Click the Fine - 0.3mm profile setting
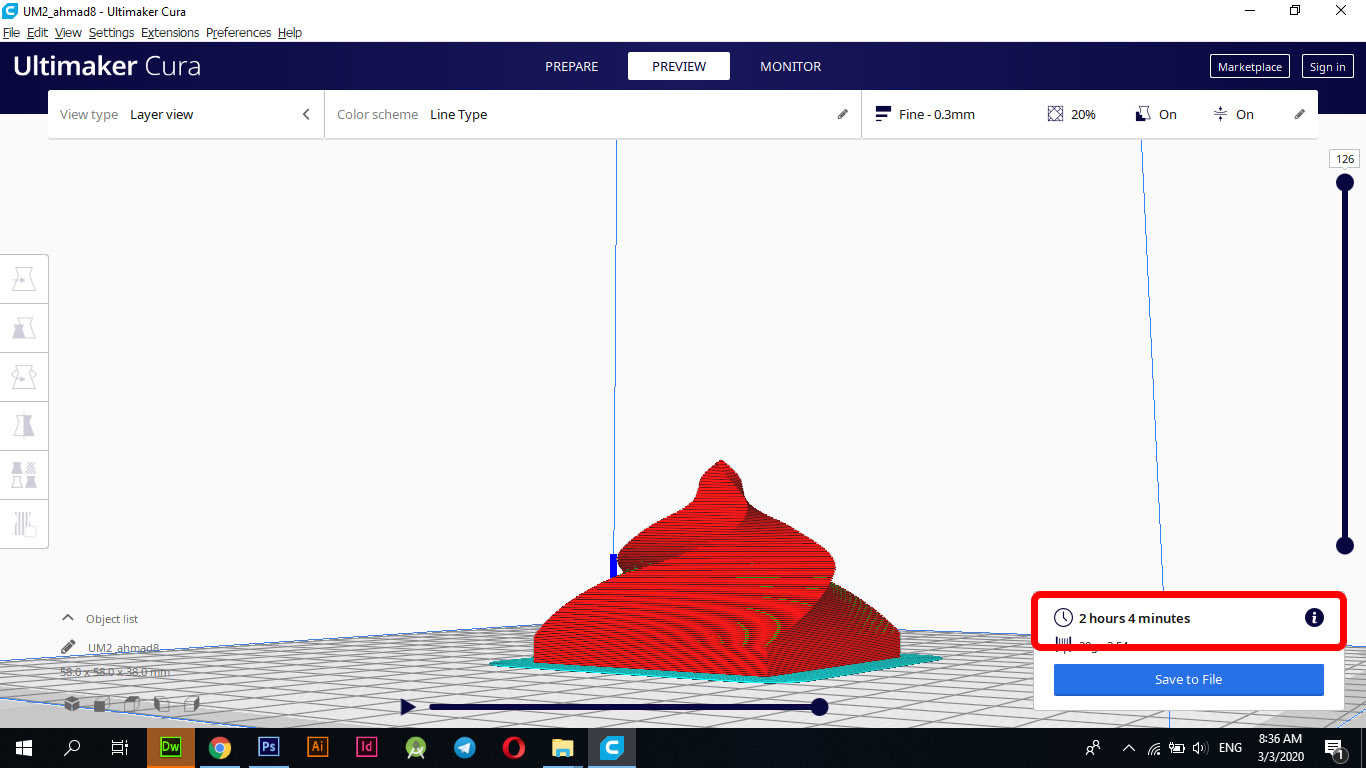 925,114
